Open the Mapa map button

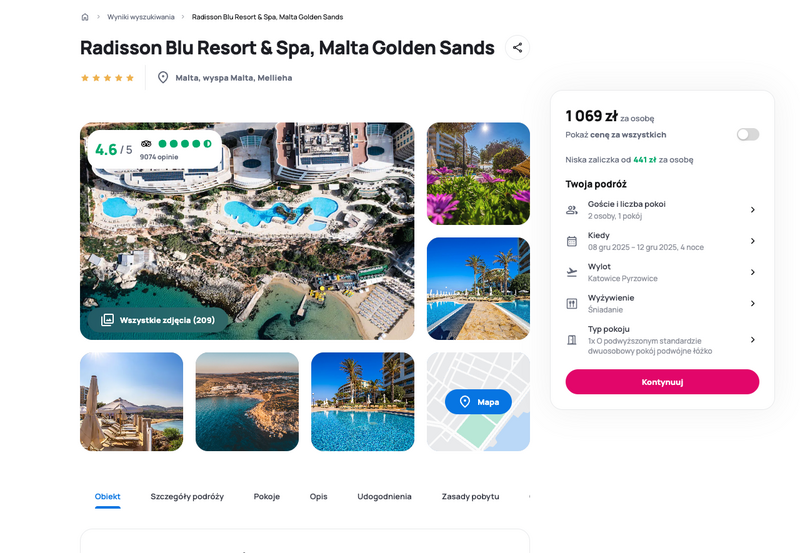click(478, 402)
